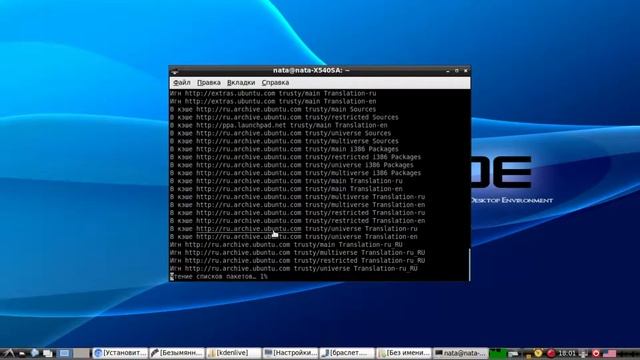Viewport: 640px width, 360px height.
Task: Switch to the first desktop in pager
Action: point(64,353)
